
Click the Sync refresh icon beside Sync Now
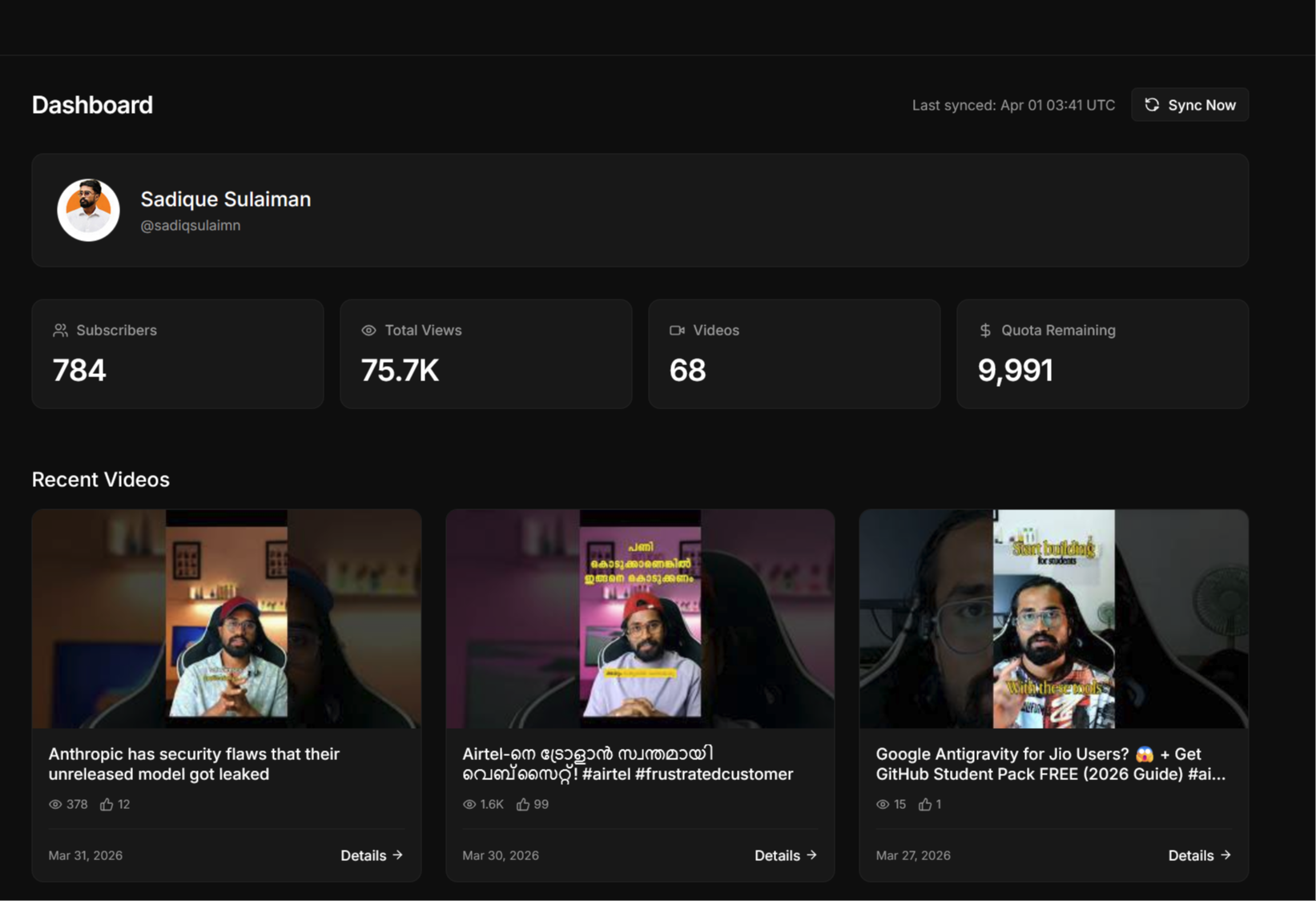click(x=1152, y=104)
